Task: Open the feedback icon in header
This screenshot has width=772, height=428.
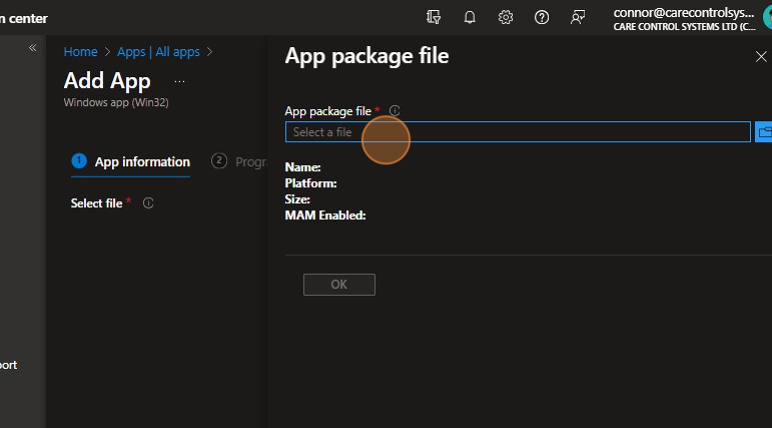Action: click(x=577, y=17)
